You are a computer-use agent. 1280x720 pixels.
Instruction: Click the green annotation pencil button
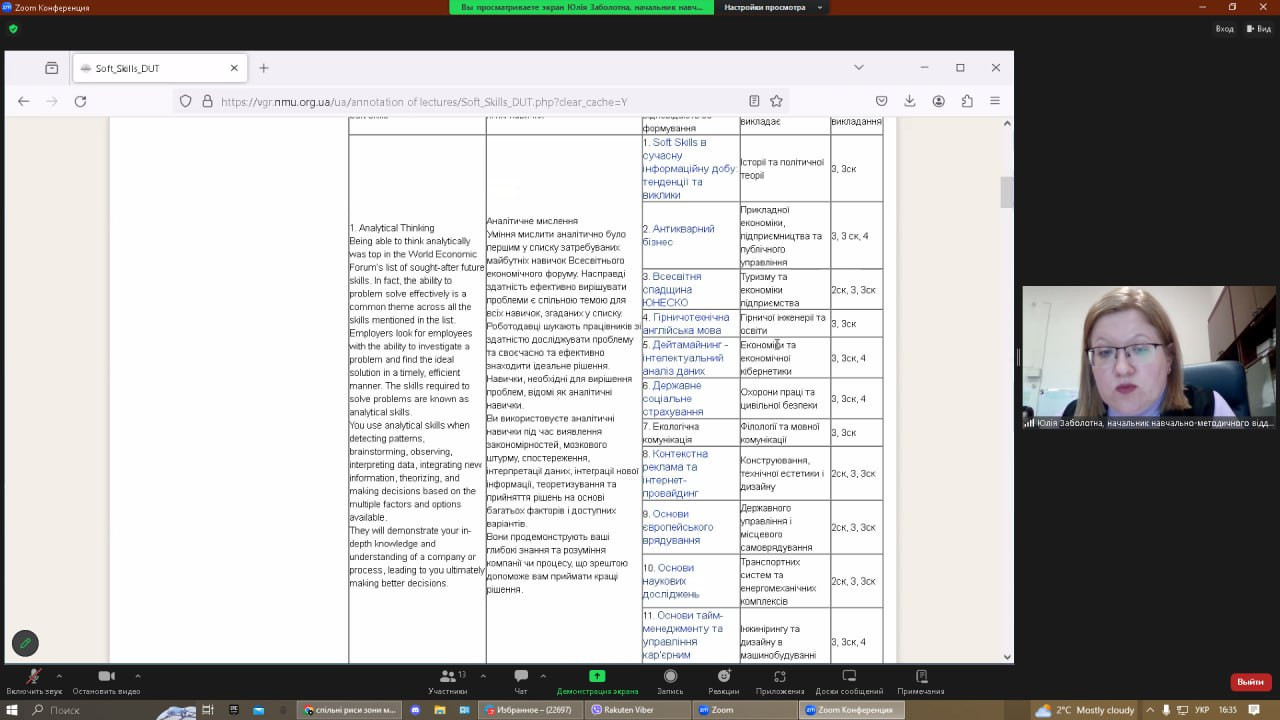tap(25, 643)
